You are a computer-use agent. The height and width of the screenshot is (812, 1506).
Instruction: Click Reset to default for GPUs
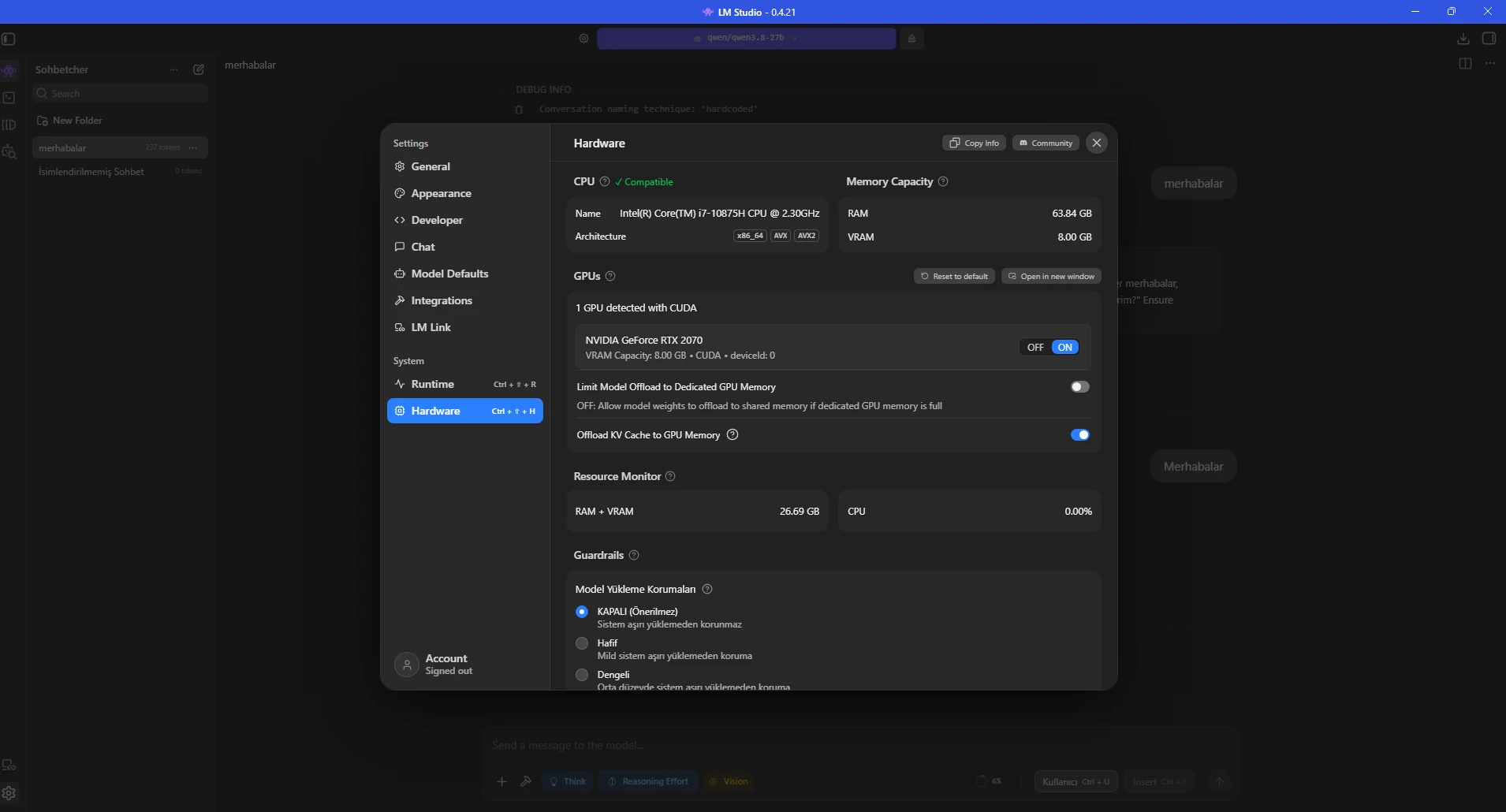[x=954, y=276]
